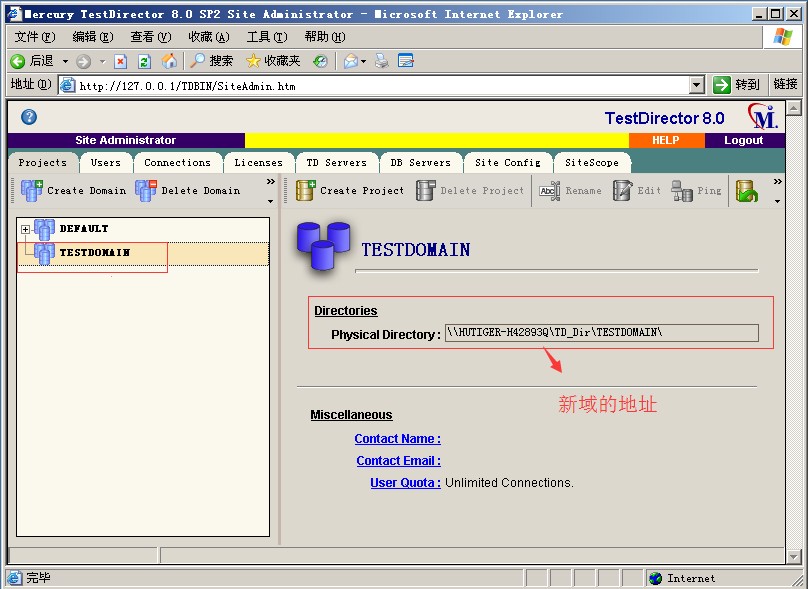Open the address bar URL dropdown
The image size is (808, 589).
coord(697,85)
